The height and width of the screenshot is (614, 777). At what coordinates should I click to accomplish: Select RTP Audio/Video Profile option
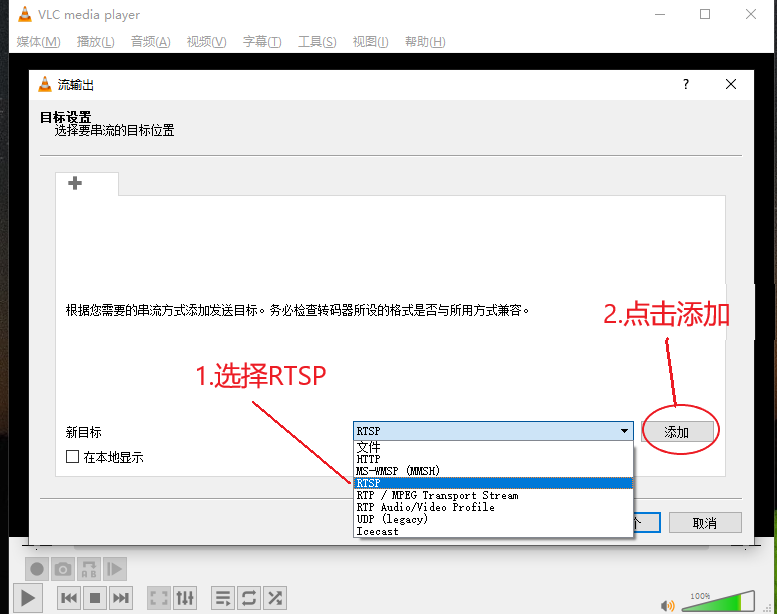point(494,507)
